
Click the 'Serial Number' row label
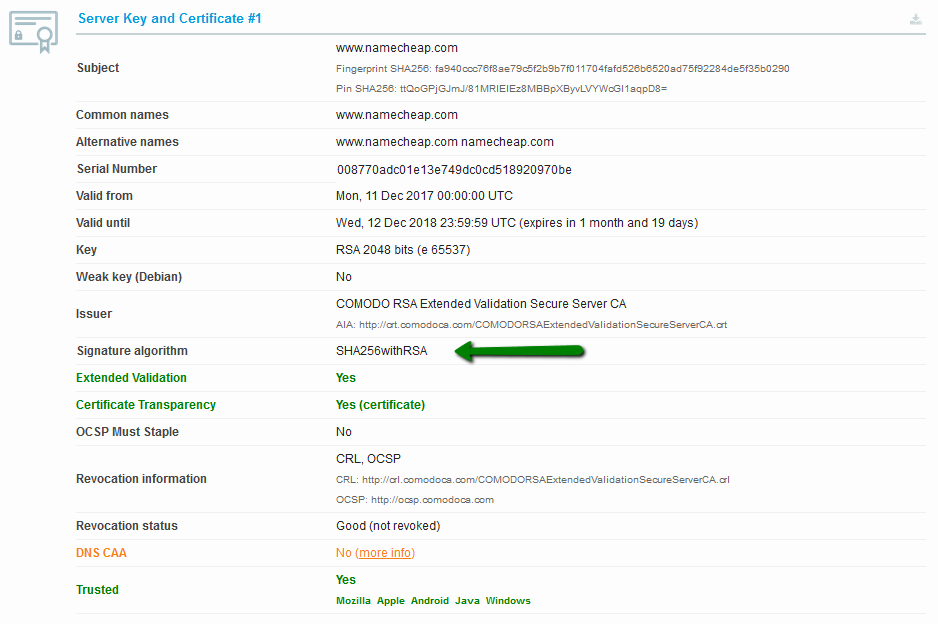point(117,169)
